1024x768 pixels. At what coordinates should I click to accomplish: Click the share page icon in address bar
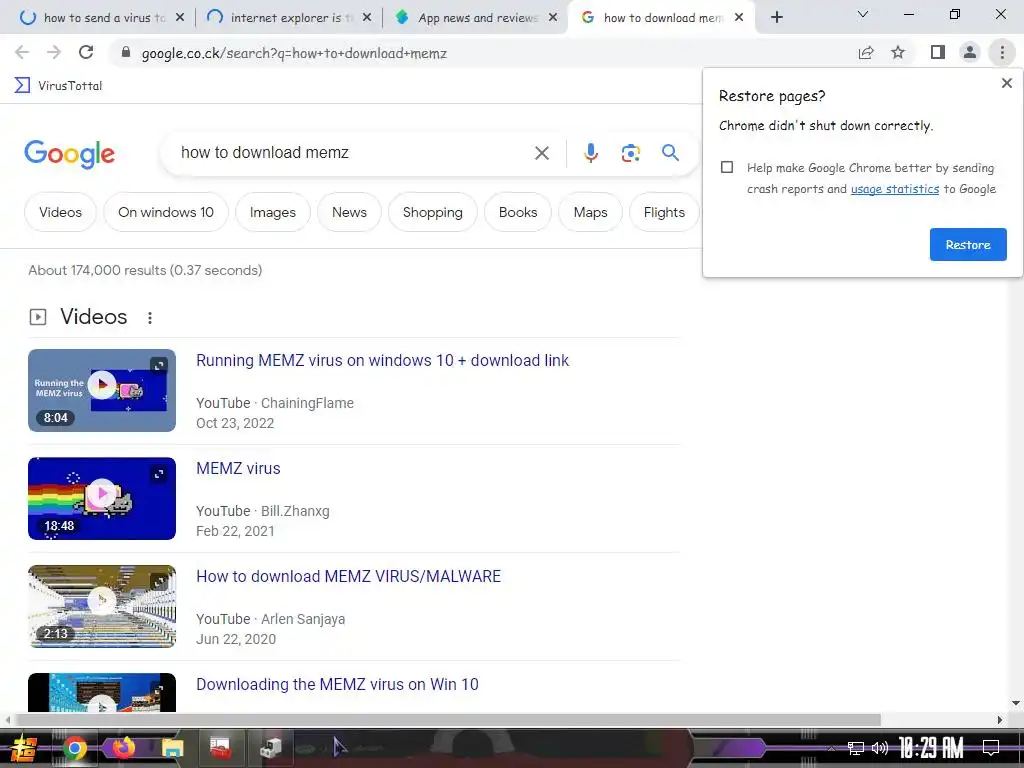pos(866,52)
